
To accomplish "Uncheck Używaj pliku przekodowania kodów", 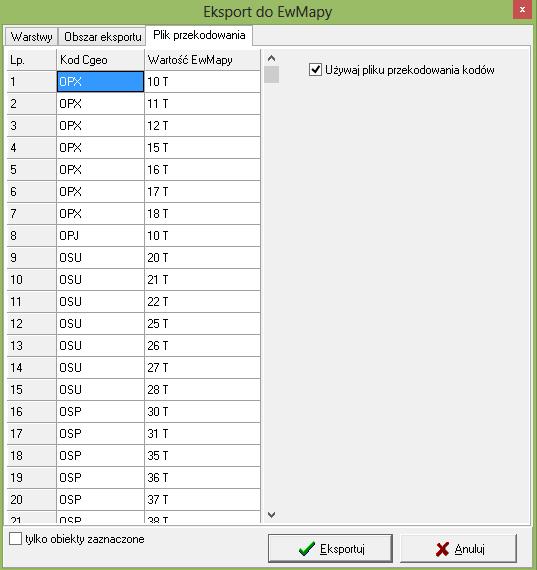I will click(315, 69).
